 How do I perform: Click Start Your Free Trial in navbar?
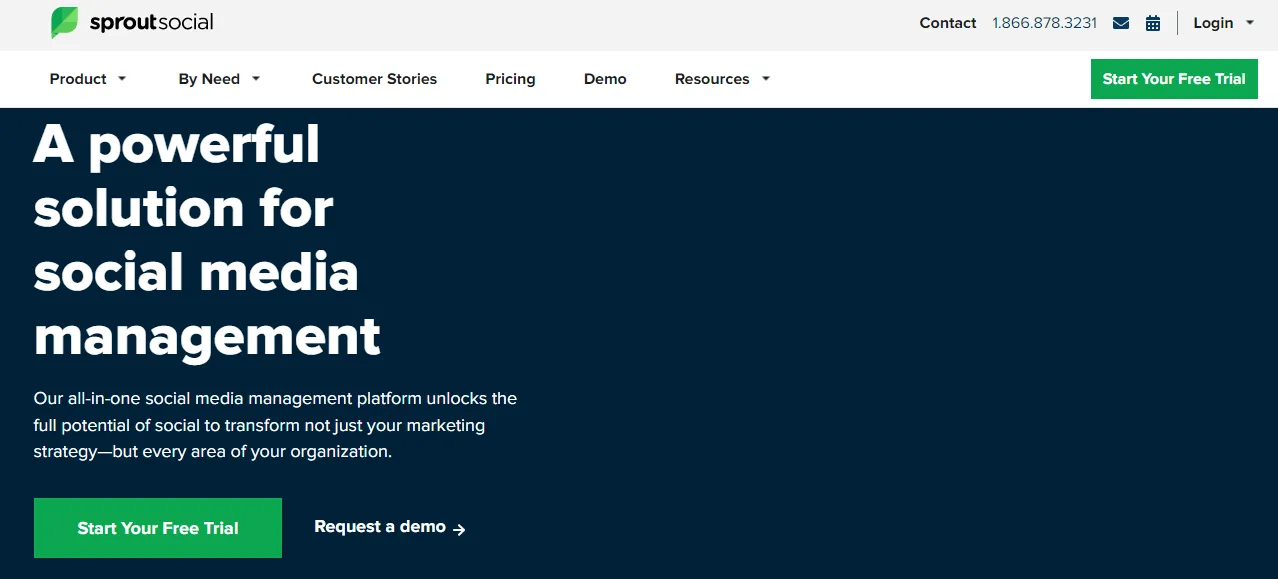[1174, 79]
